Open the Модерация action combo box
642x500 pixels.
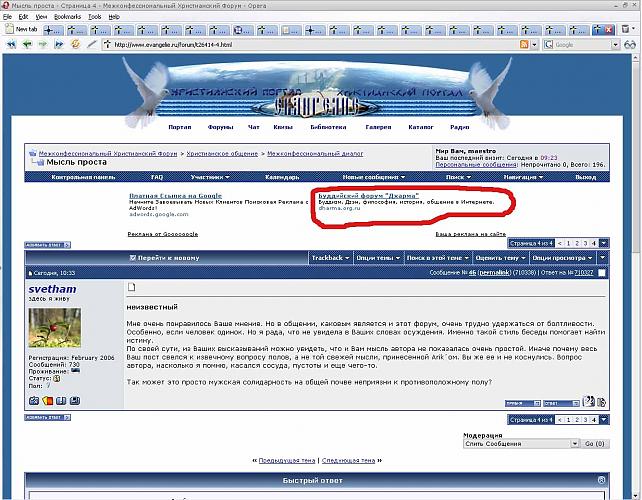coord(521,443)
